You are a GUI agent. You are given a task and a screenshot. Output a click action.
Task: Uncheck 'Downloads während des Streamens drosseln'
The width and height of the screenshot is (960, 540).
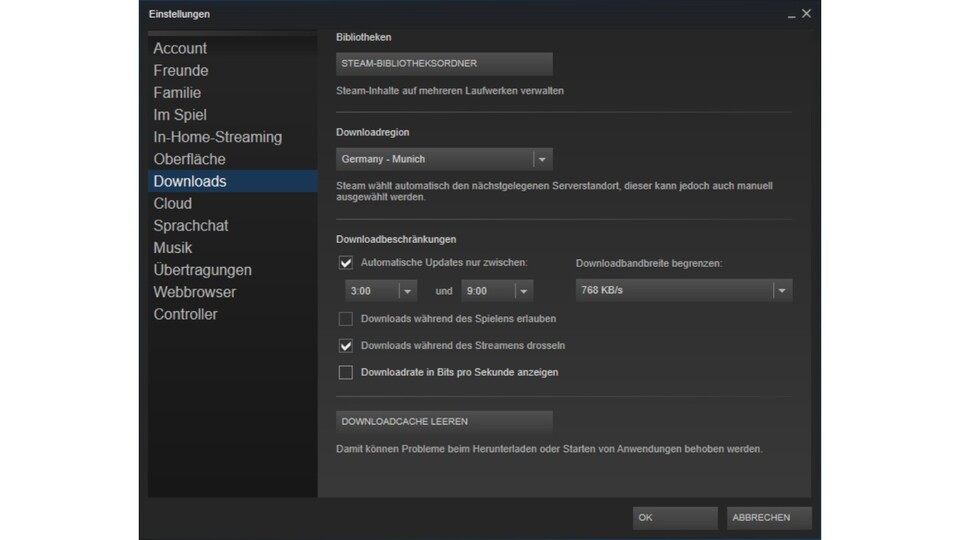coord(346,346)
